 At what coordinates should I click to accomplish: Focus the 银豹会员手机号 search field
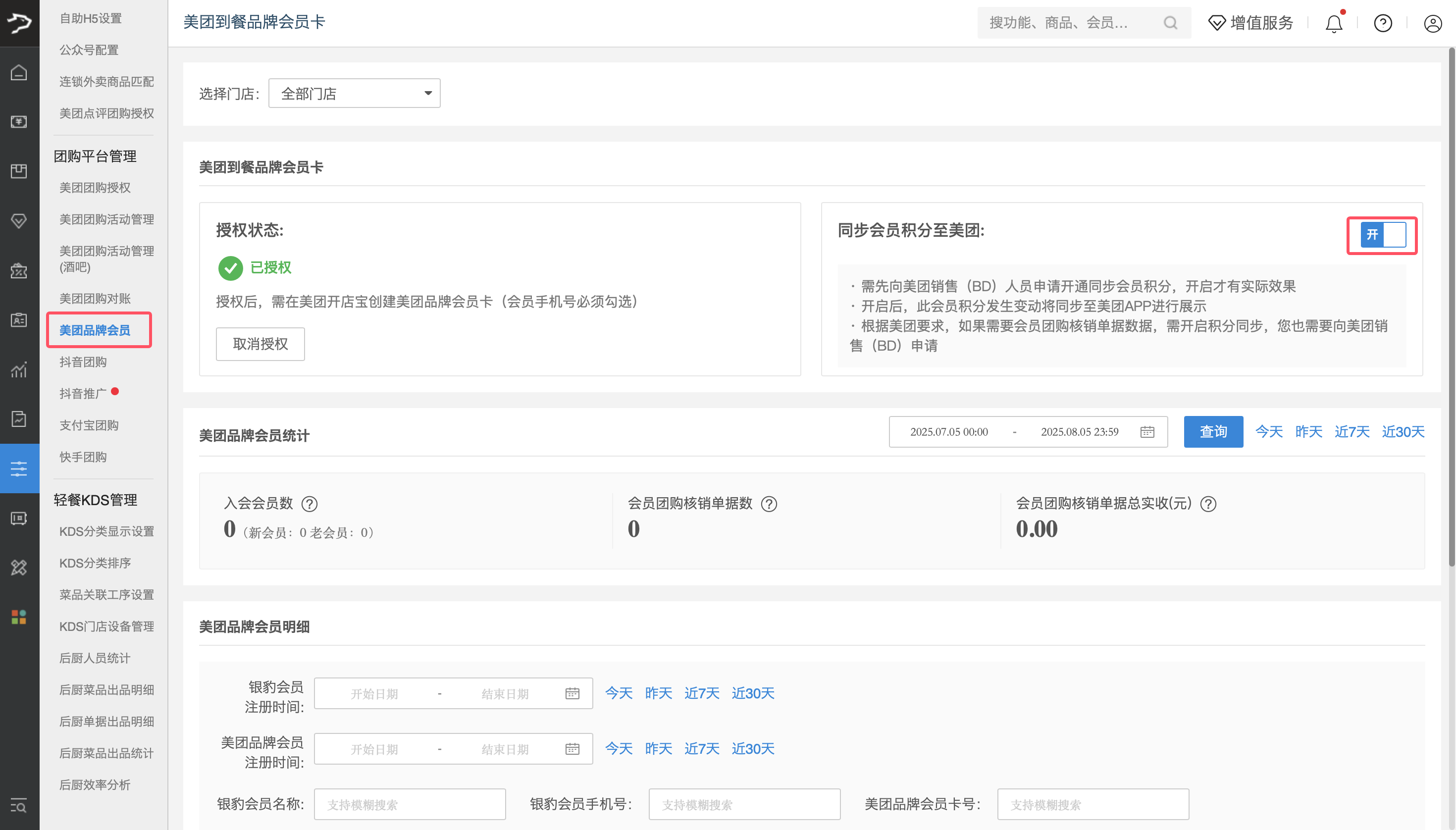pos(744,804)
